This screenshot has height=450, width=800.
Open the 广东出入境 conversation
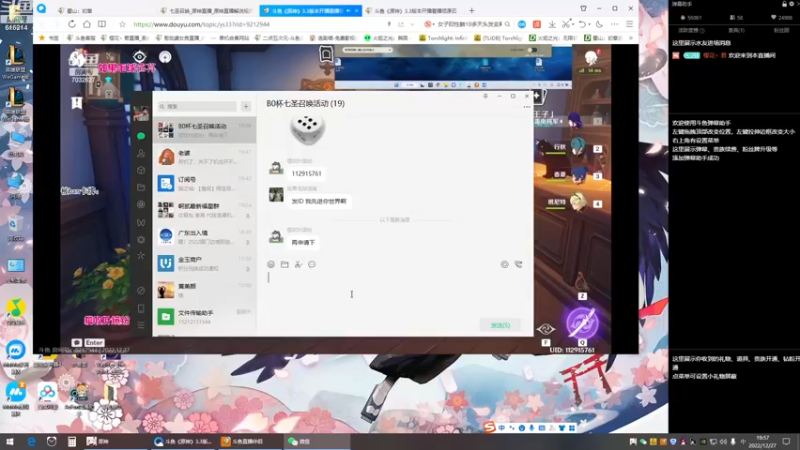(205, 237)
